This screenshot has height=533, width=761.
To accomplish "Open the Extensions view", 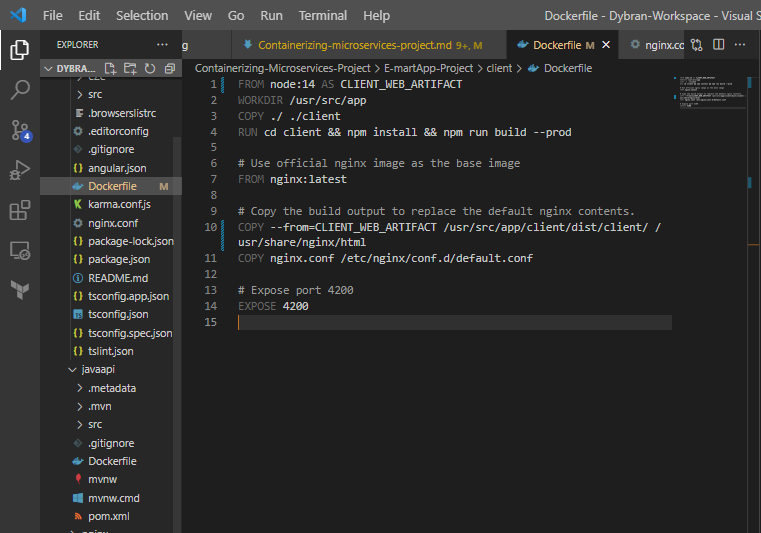I will coord(19,210).
